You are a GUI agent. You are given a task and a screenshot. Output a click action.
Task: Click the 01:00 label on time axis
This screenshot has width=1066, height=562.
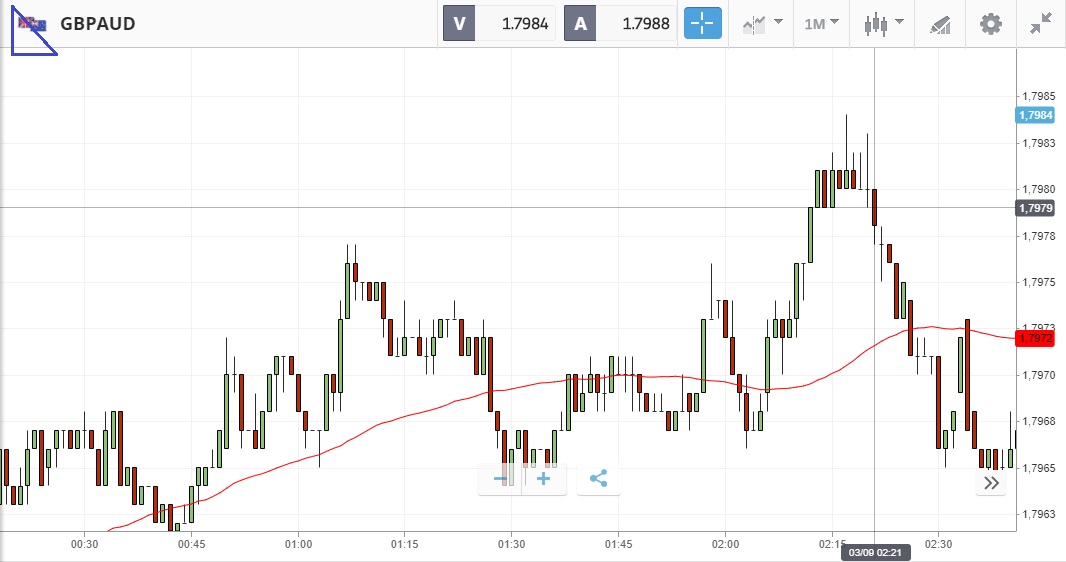pyautogui.click(x=298, y=544)
